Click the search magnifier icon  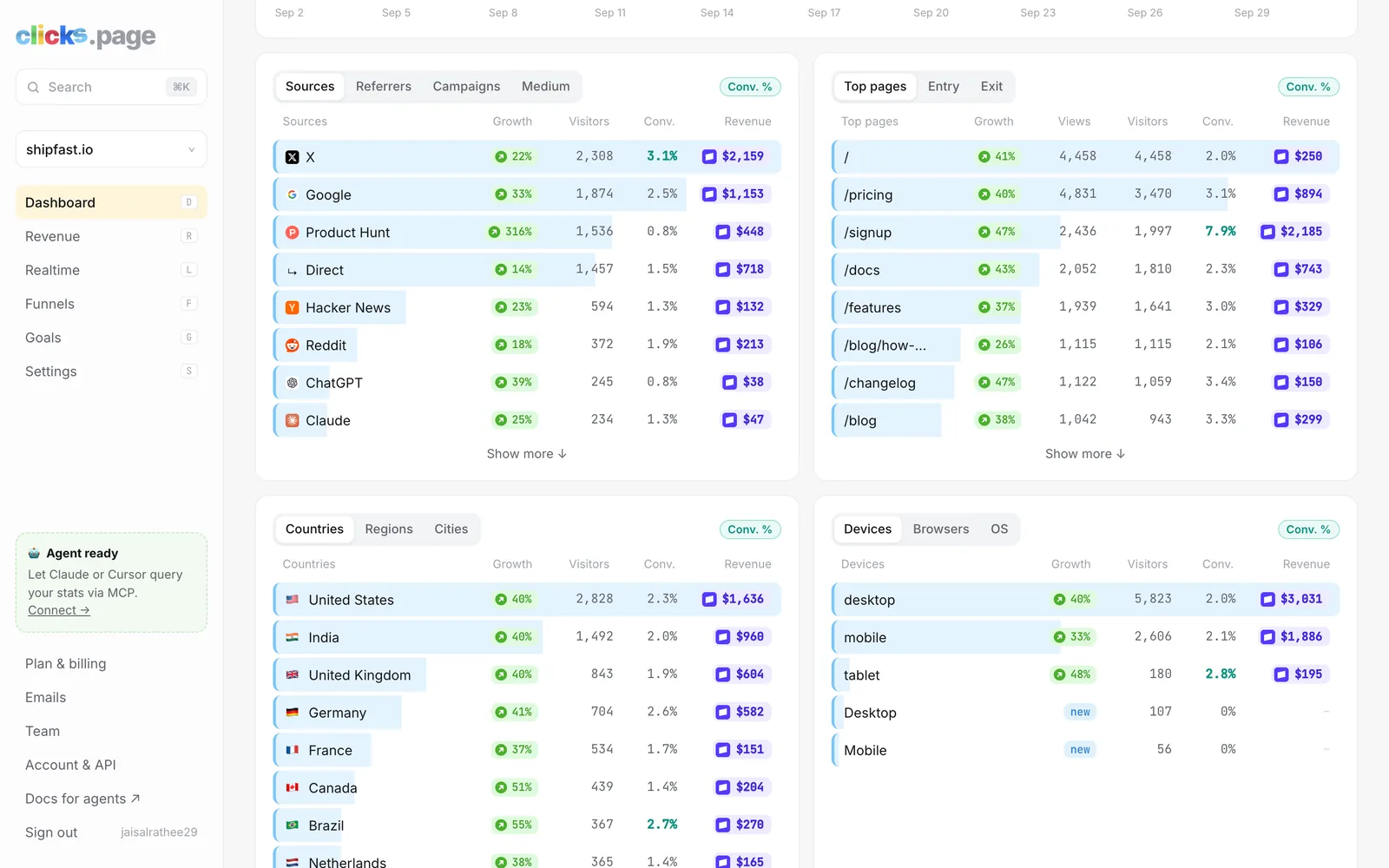click(34, 87)
